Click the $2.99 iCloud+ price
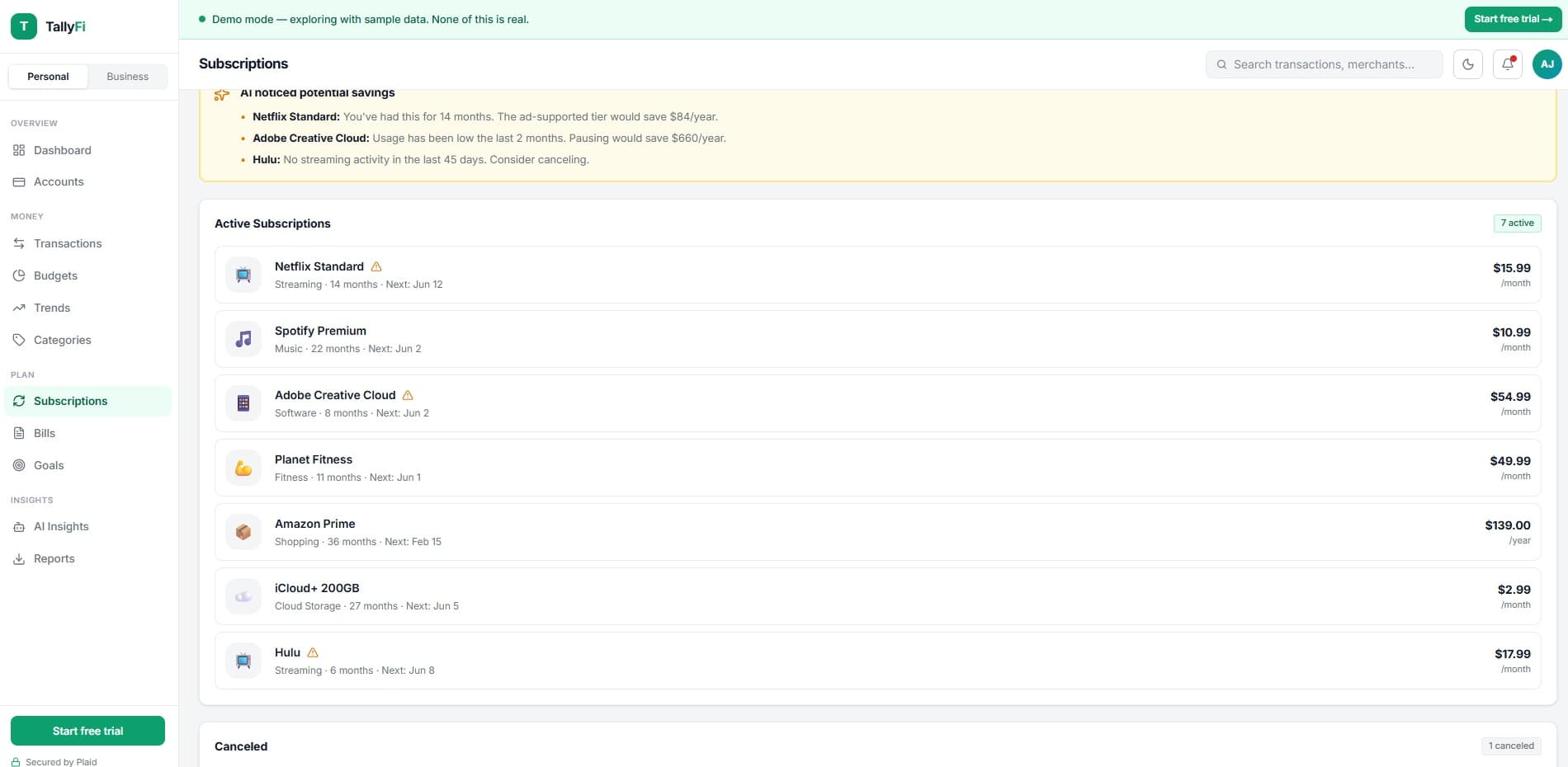The height and width of the screenshot is (767, 1568). pos(1514,590)
